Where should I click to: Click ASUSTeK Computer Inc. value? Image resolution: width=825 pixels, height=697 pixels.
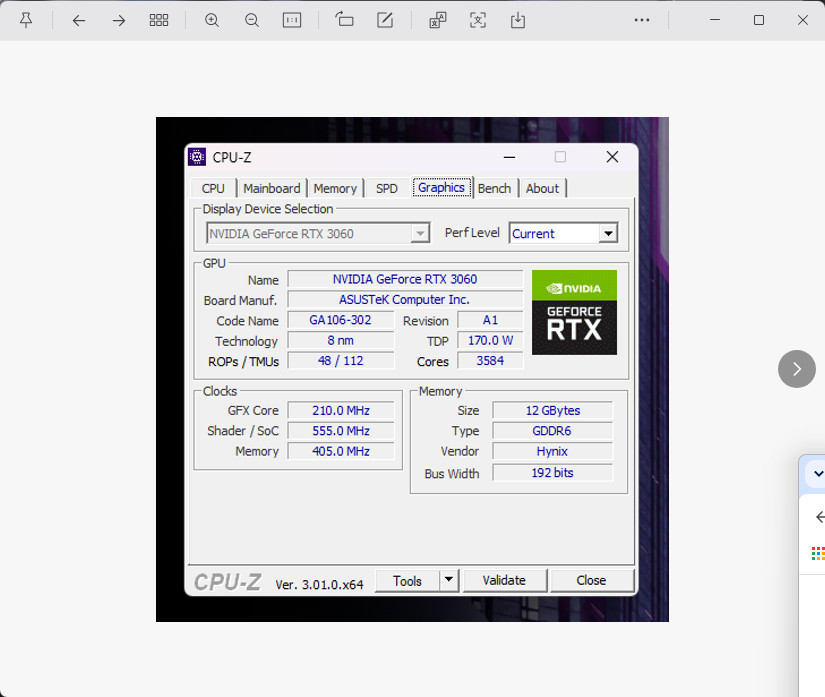405,299
